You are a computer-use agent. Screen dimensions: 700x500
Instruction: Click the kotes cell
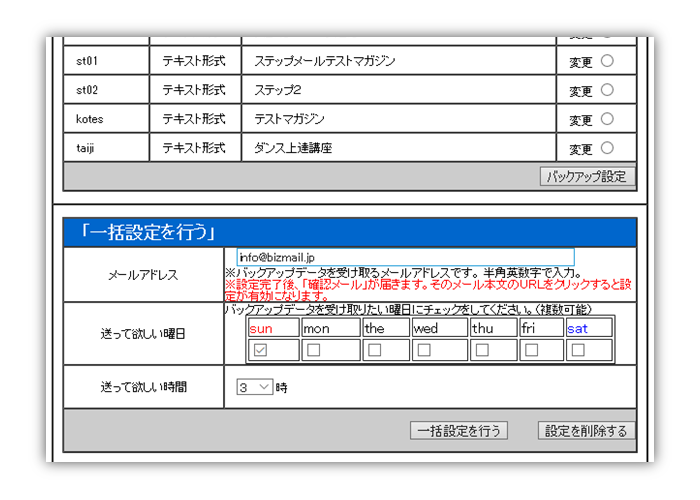click(106, 119)
